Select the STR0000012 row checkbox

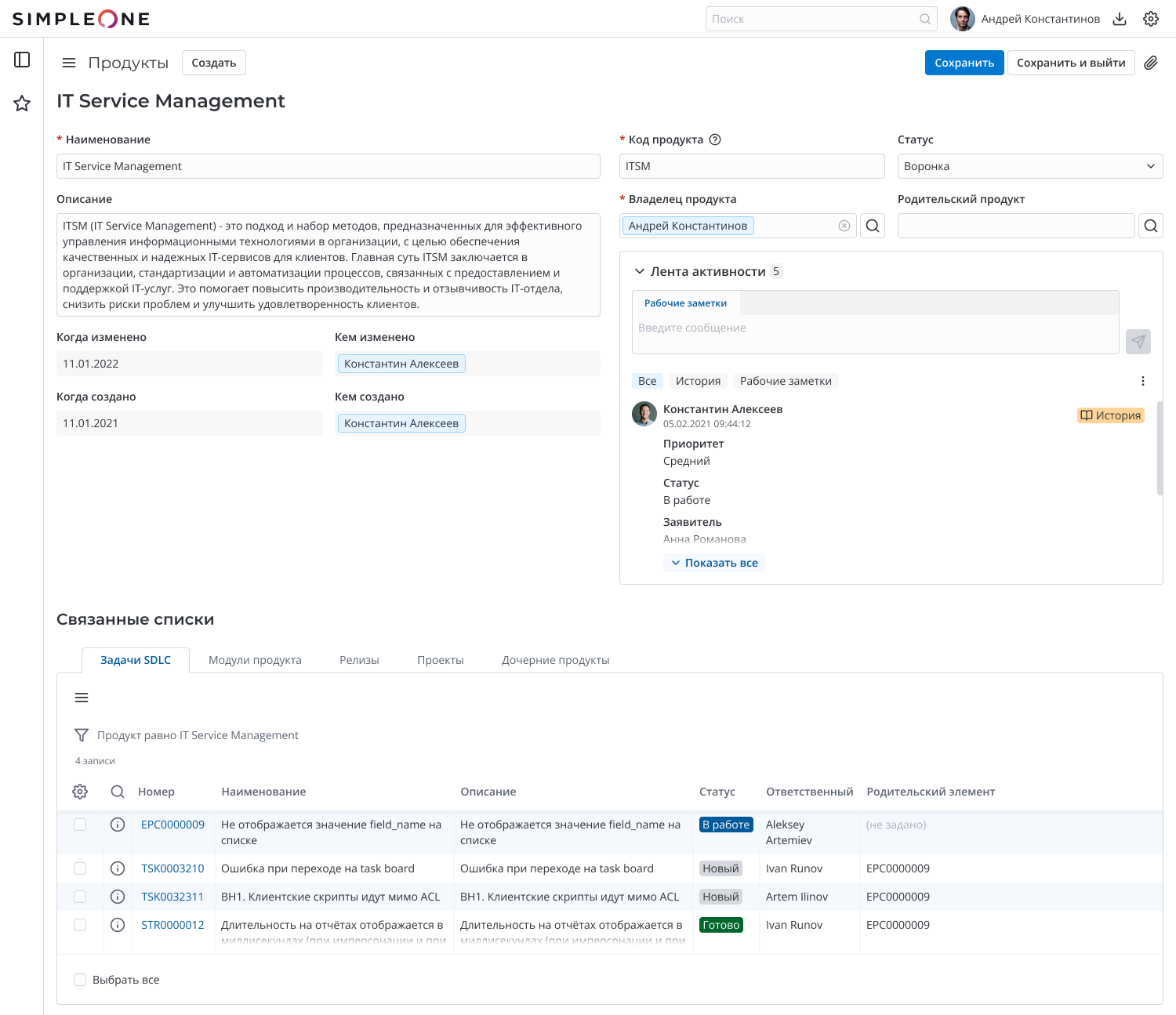pyautogui.click(x=80, y=925)
